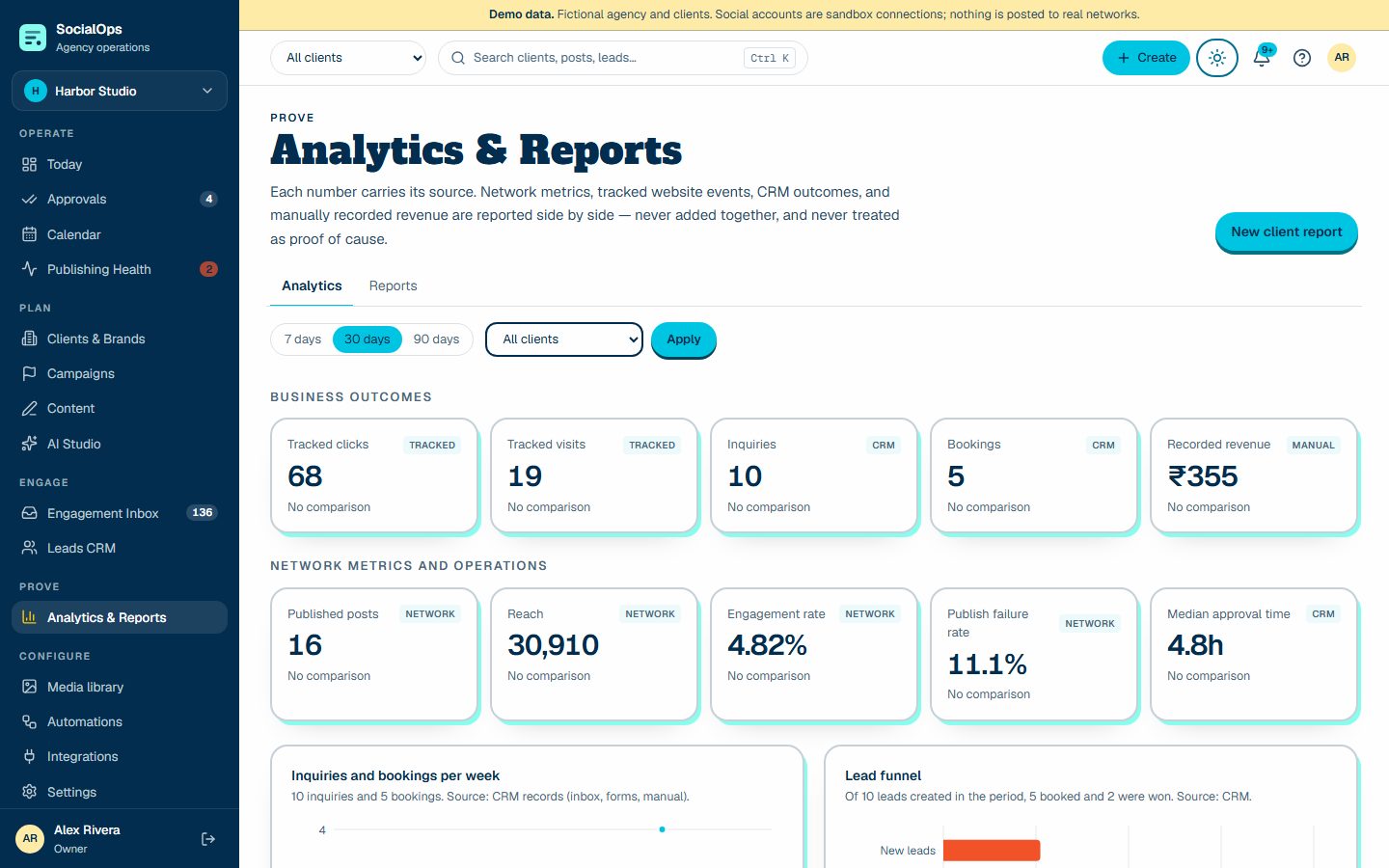This screenshot has height=868, width=1389.
Task: Switch to the Reports tab
Action: [393, 285]
